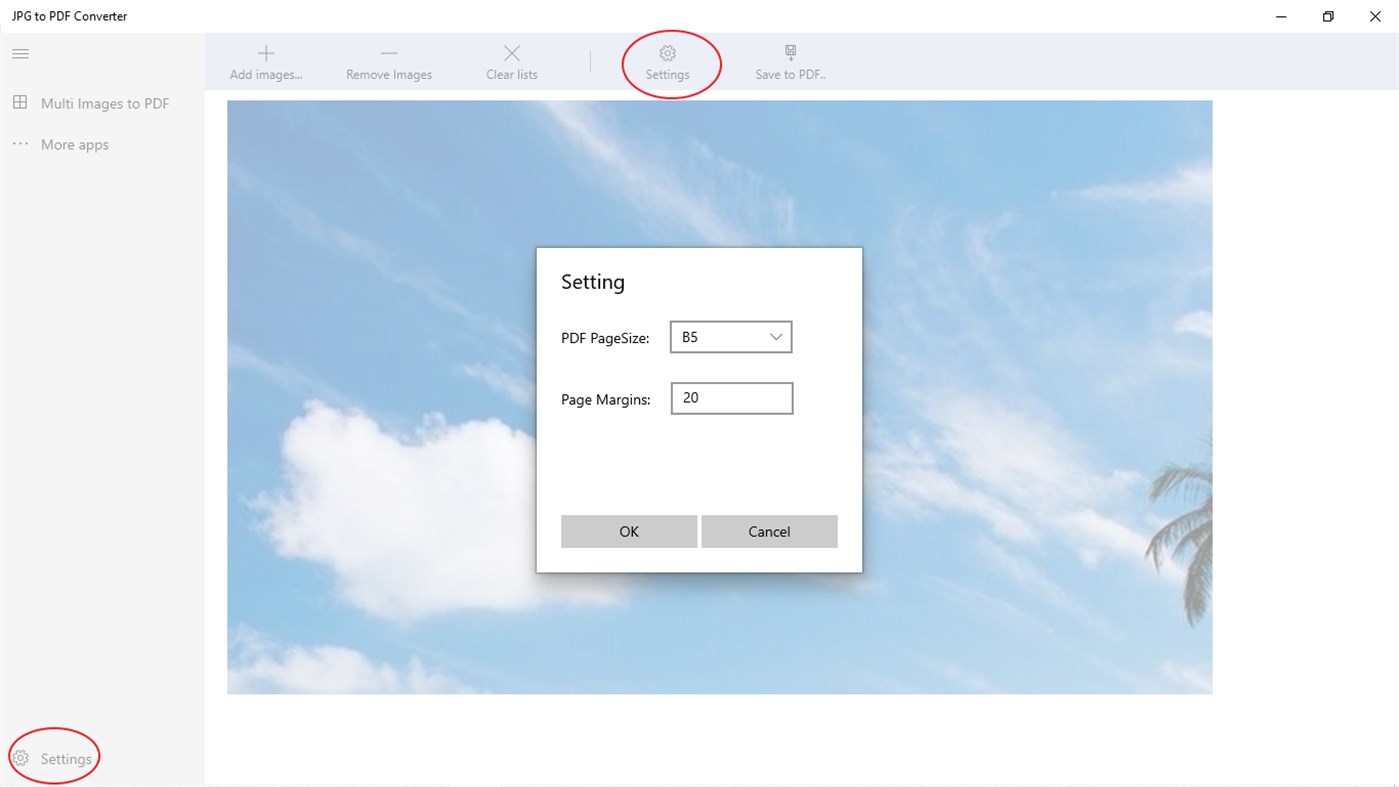This screenshot has height=787, width=1399.
Task: Open the hamburger menu at the top left
Action: (19, 53)
